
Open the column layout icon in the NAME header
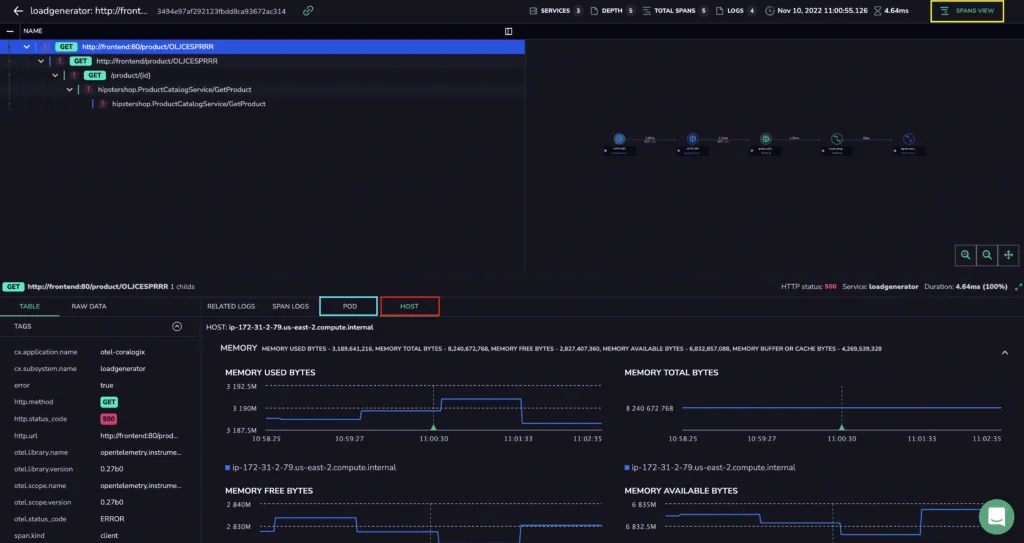[508, 31]
